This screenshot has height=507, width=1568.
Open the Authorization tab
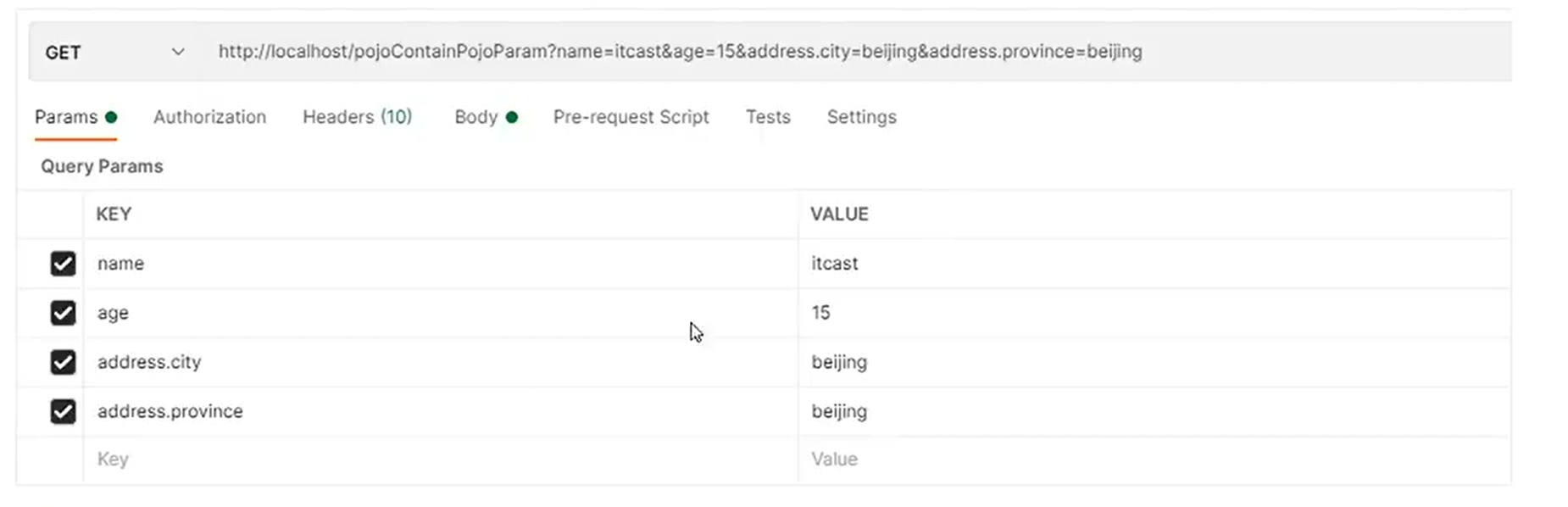pyautogui.click(x=209, y=117)
